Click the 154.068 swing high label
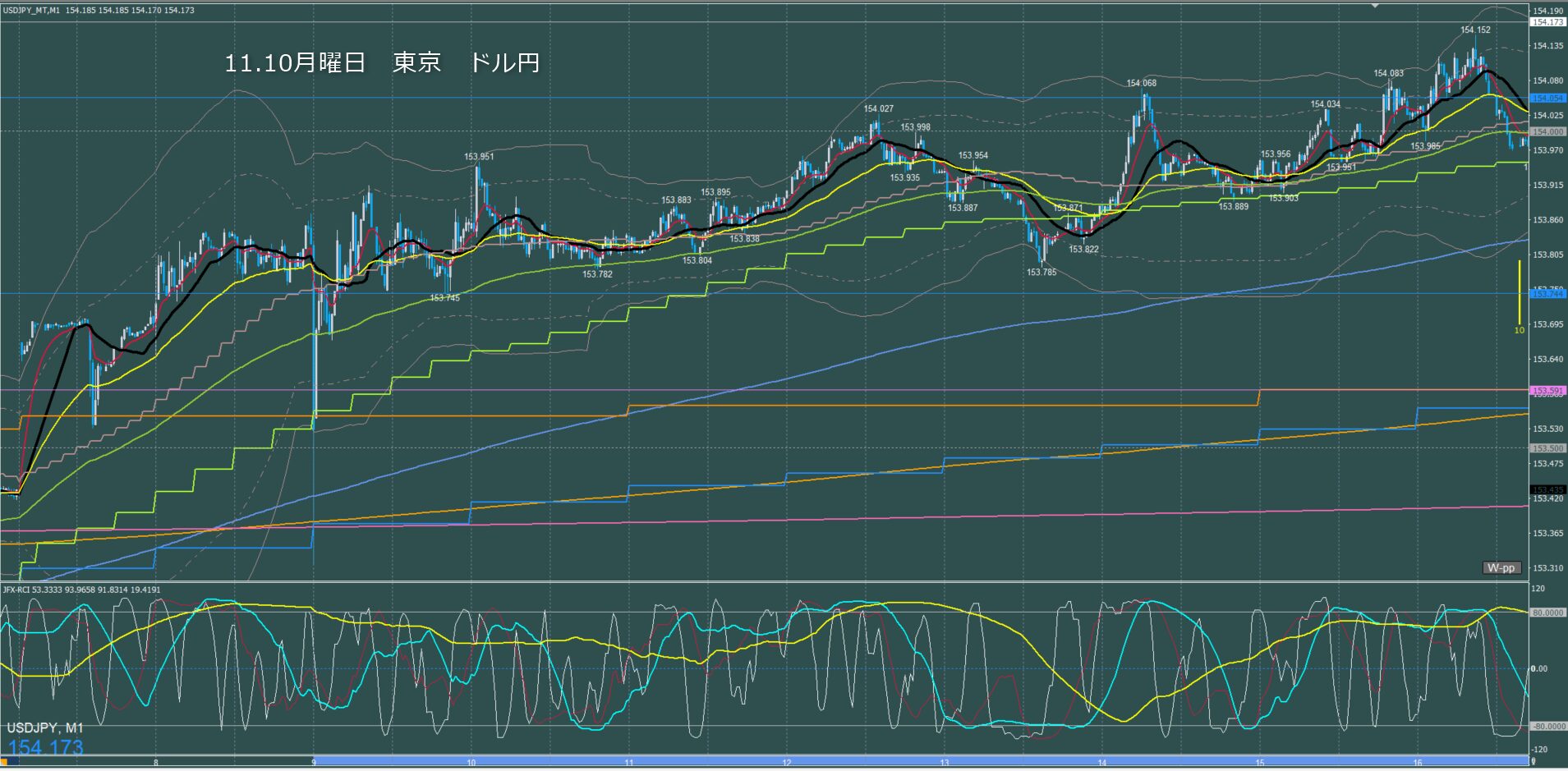 pyautogui.click(x=1141, y=83)
